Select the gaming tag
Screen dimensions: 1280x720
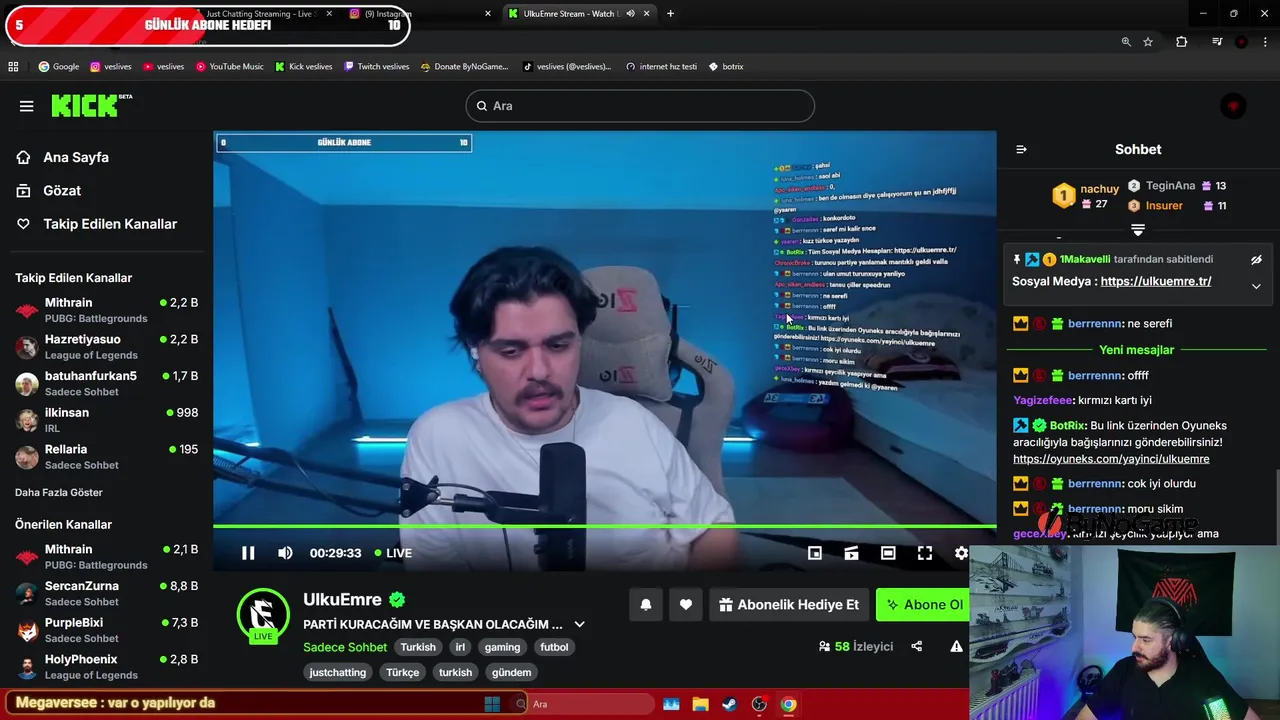coord(502,647)
